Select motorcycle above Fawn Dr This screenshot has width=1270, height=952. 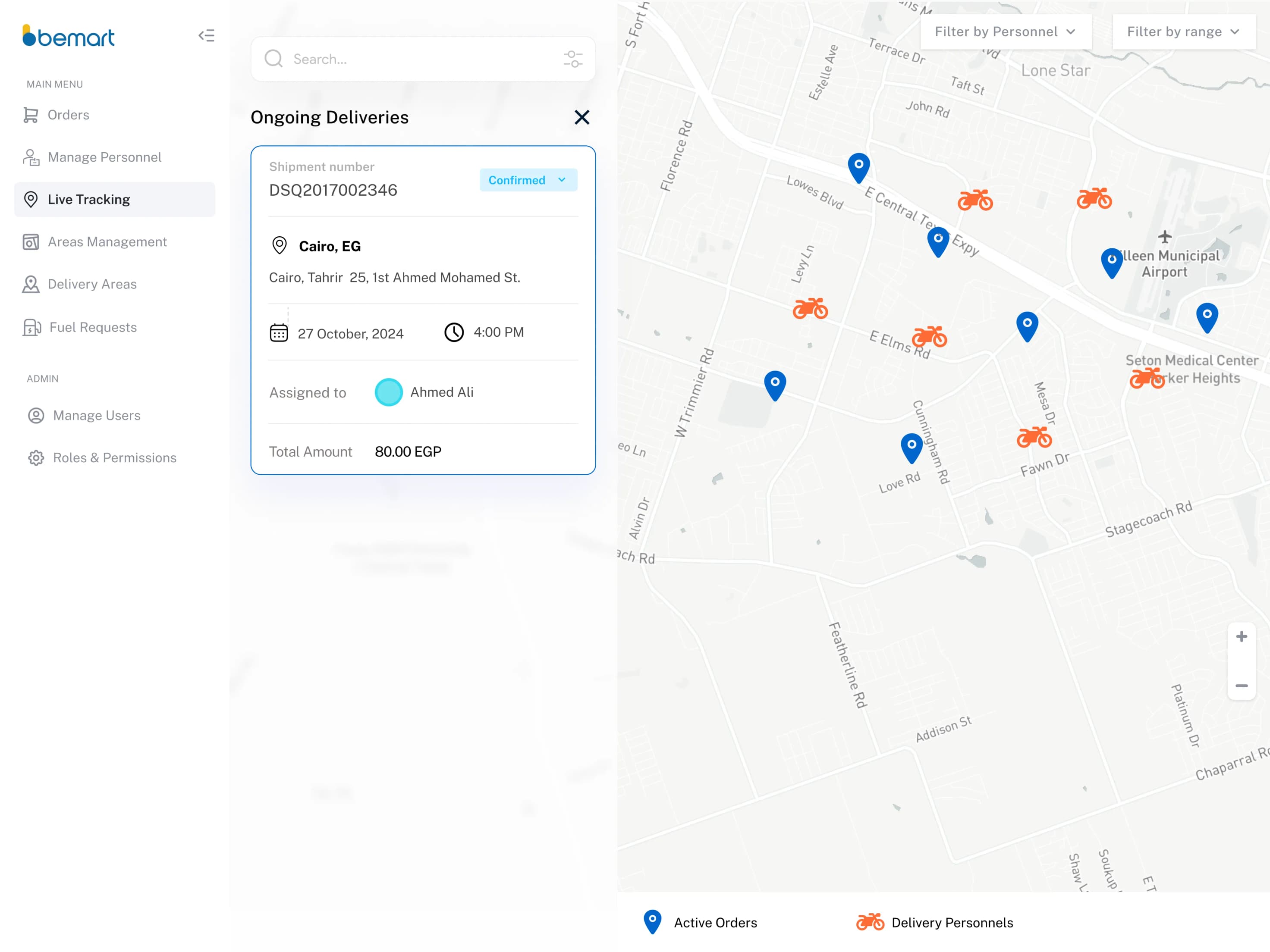click(1034, 437)
